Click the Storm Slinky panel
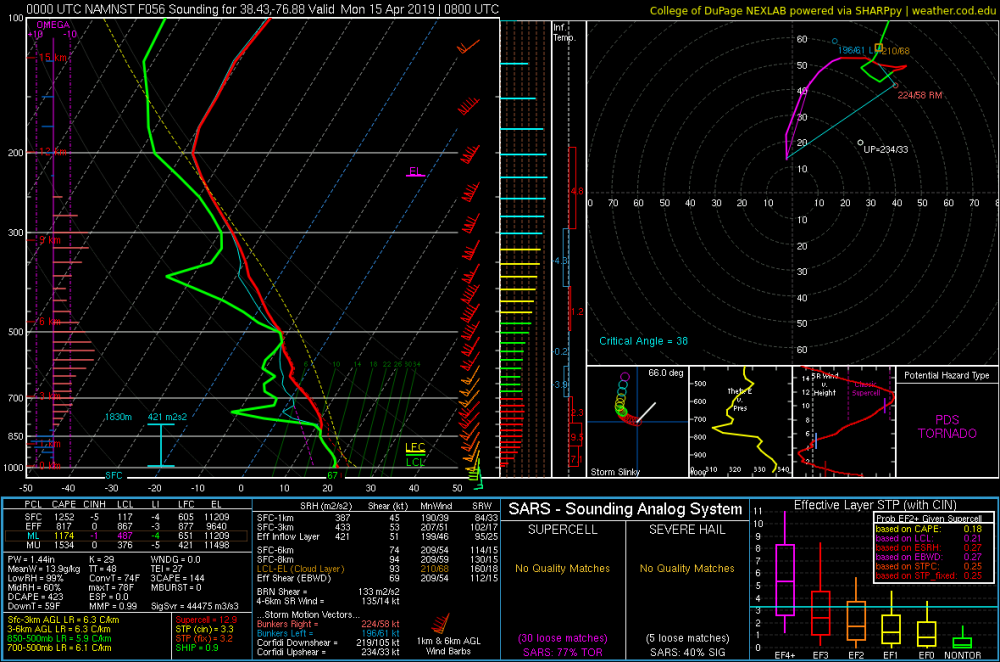This screenshot has height=662, width=1000. point(637,422)
